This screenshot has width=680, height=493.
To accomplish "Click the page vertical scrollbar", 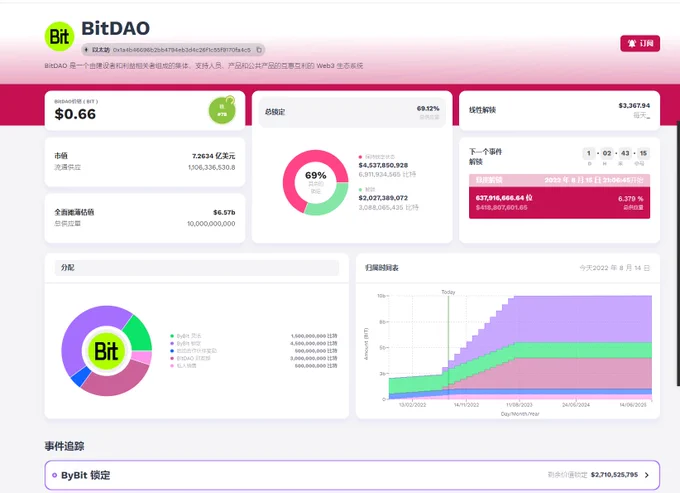I will pyautogui.click(x=678, y=254).
